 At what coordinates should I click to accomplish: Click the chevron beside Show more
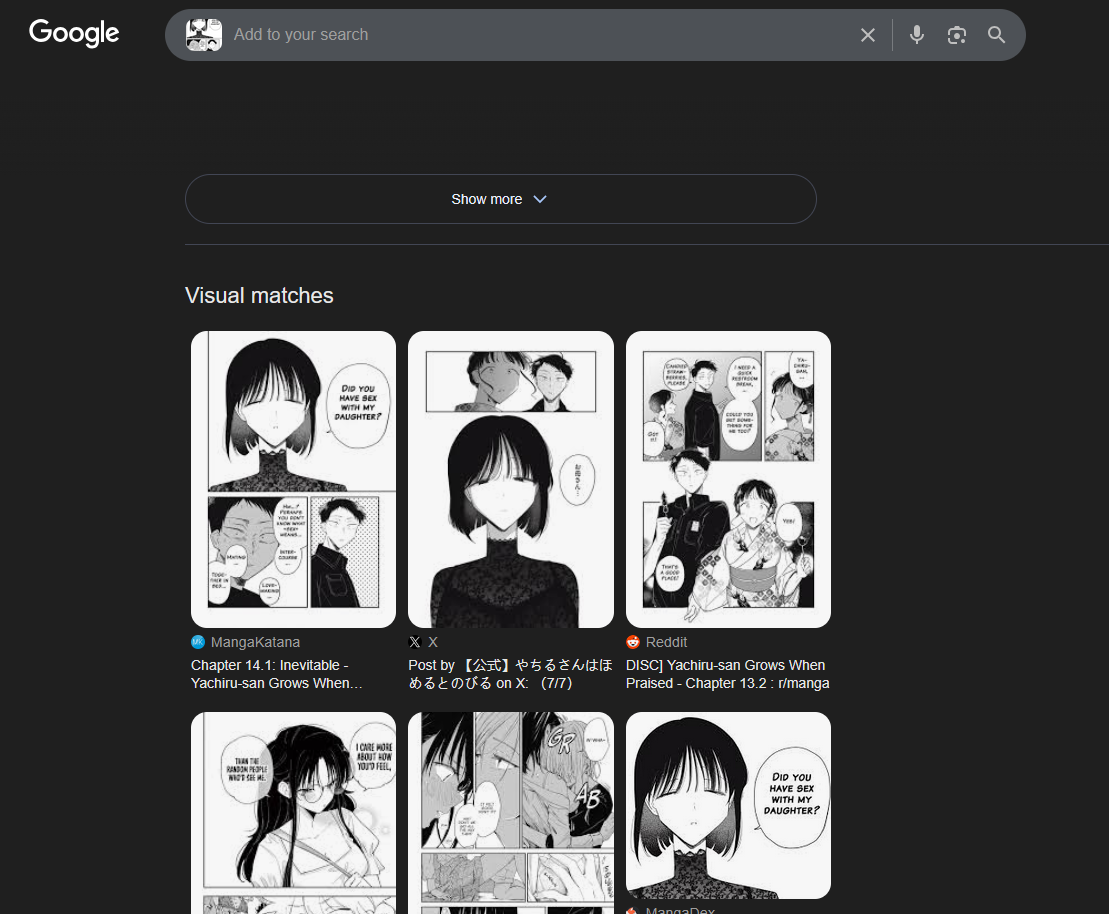tap(540, 199)
